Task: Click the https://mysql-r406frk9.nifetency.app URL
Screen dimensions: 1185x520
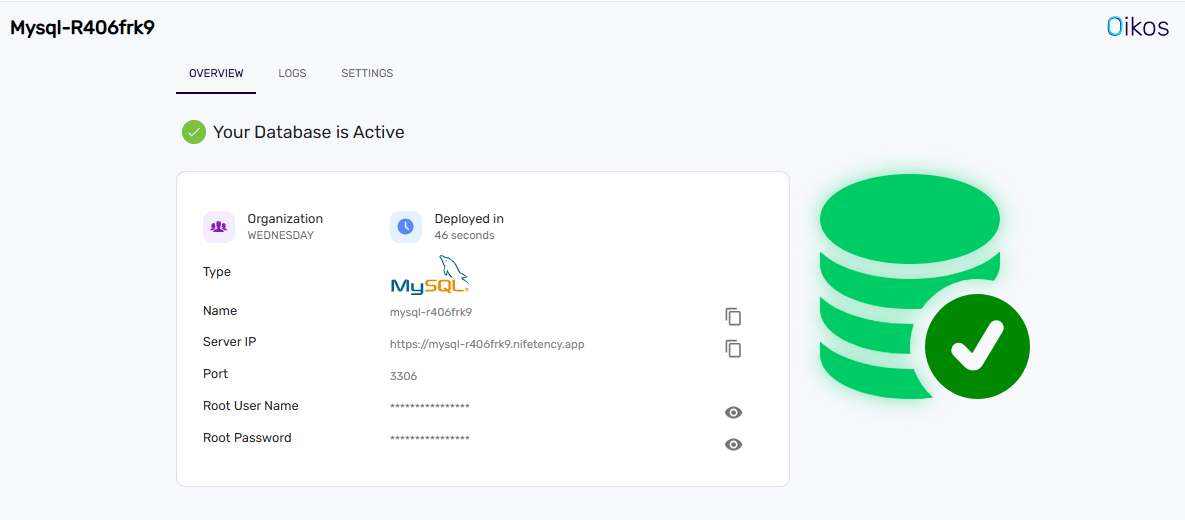Action: 487,344
